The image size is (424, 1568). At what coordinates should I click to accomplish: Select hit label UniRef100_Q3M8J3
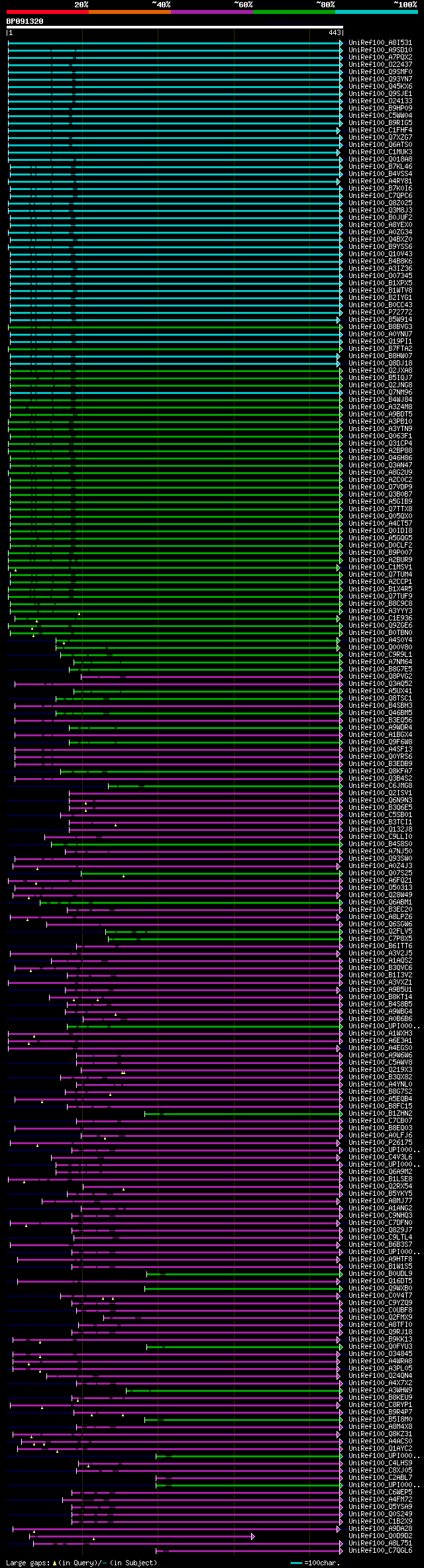[380, 211]
